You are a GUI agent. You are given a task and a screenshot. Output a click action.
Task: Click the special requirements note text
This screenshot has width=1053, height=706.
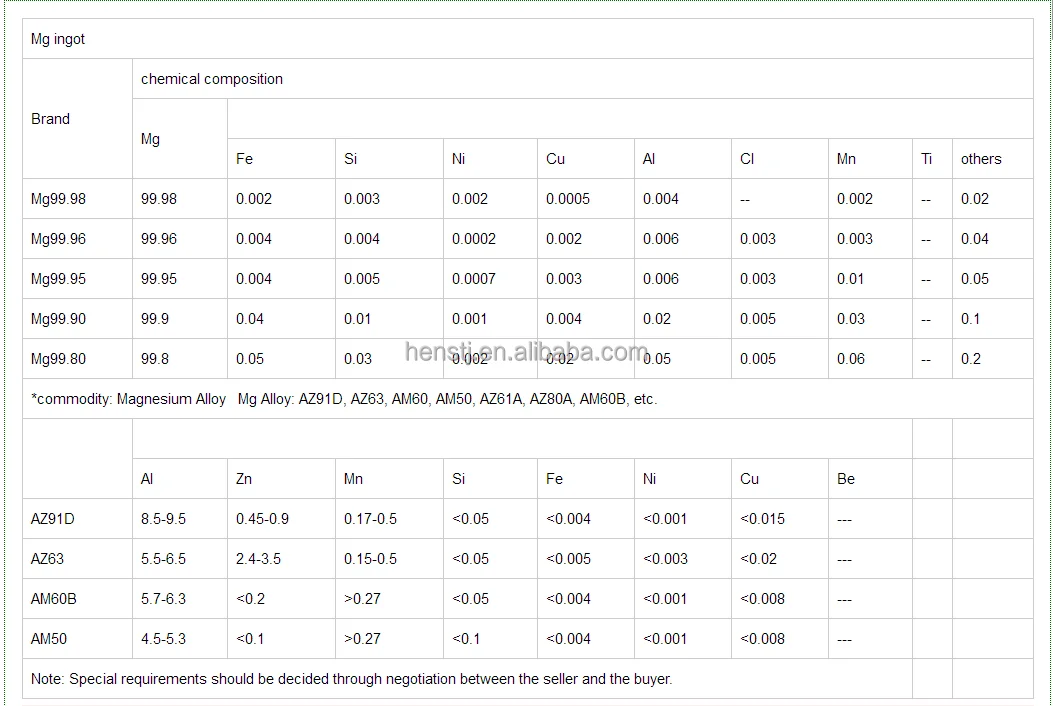pyautogui.click(x=351, y=679)
